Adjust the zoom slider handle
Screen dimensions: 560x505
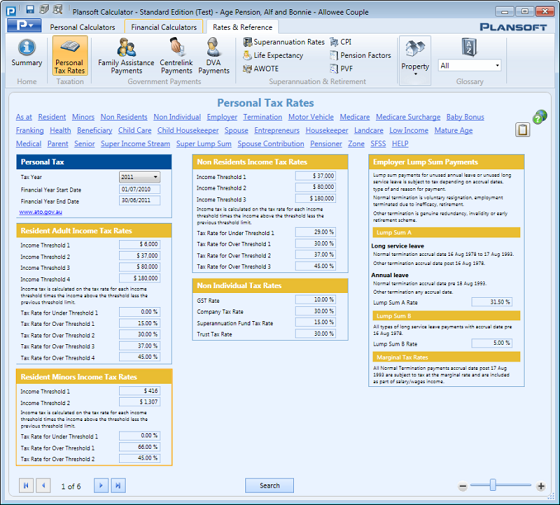point(493,485)
